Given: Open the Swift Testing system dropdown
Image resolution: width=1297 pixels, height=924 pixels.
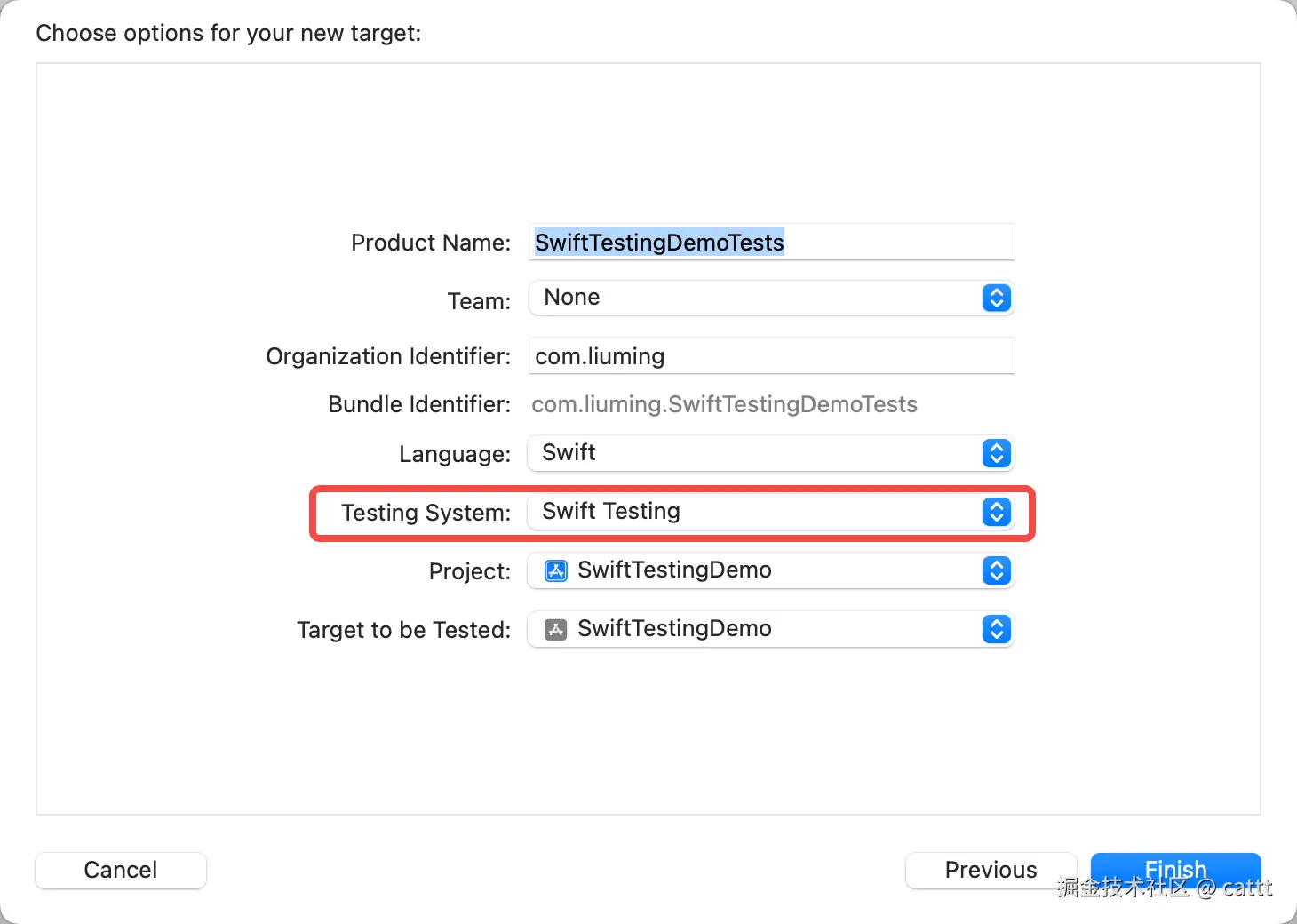Looking at the screenshot, I should pyautogui.click(x=755, y=512).
